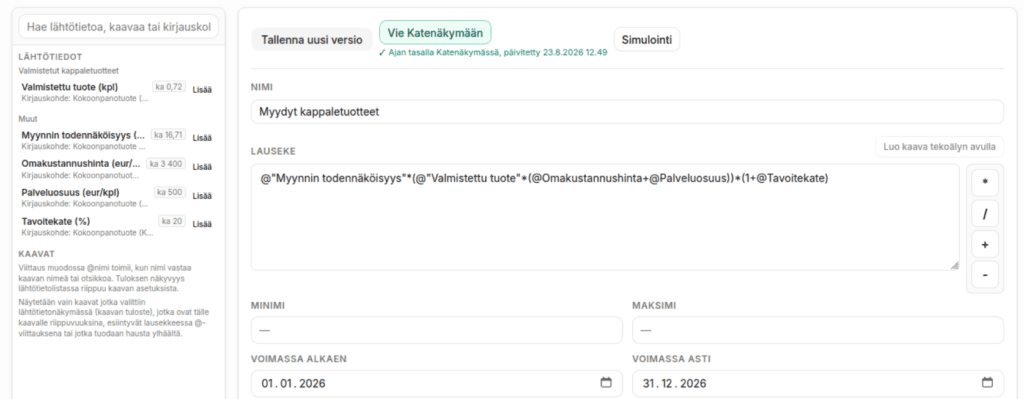This screenshot has width=1024, height=399.
Task: Click the ka 3 400 average badge
Action: (x=166, y=163)
